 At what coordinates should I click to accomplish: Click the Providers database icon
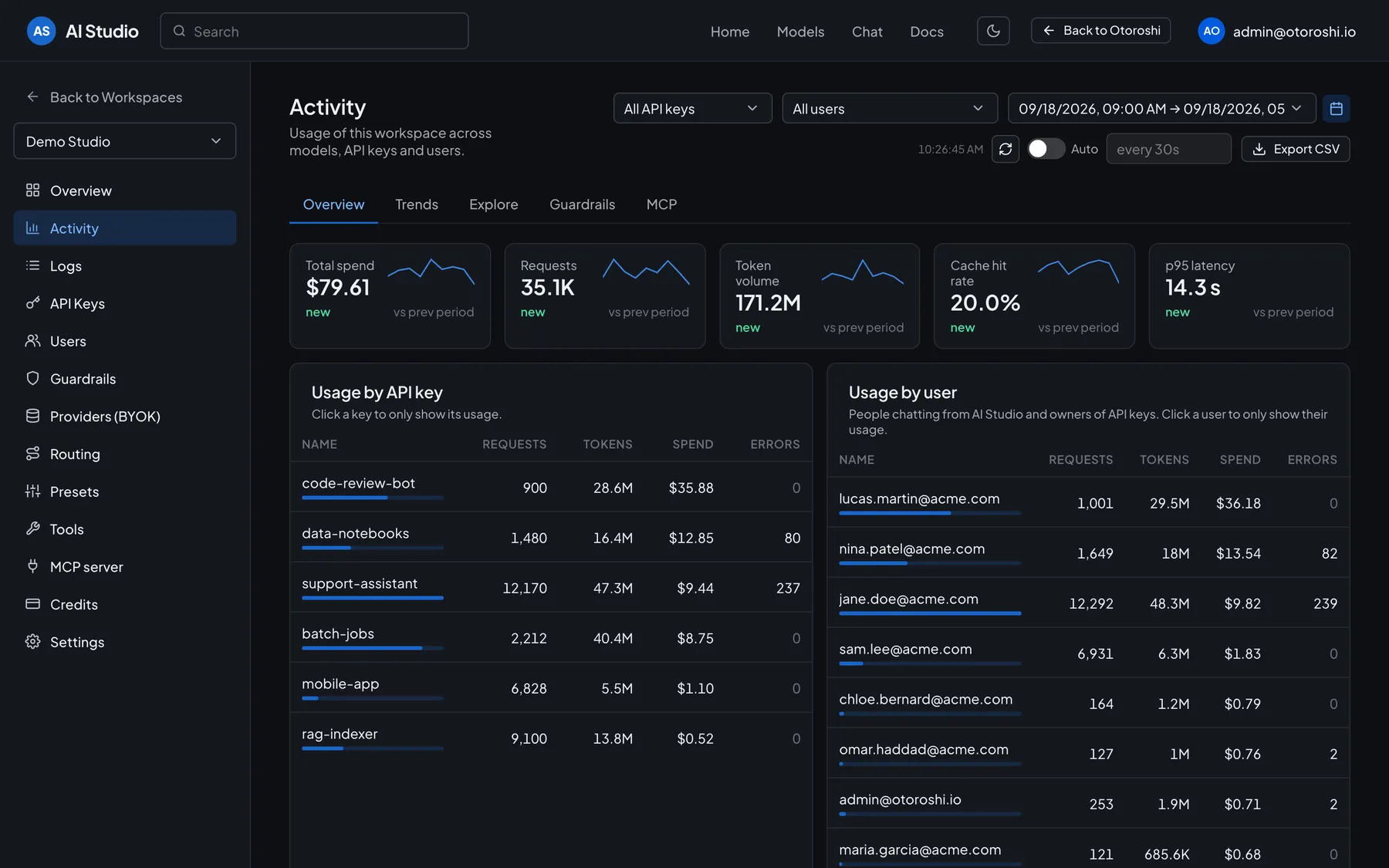pyautogui.click(x=32, y=416)
